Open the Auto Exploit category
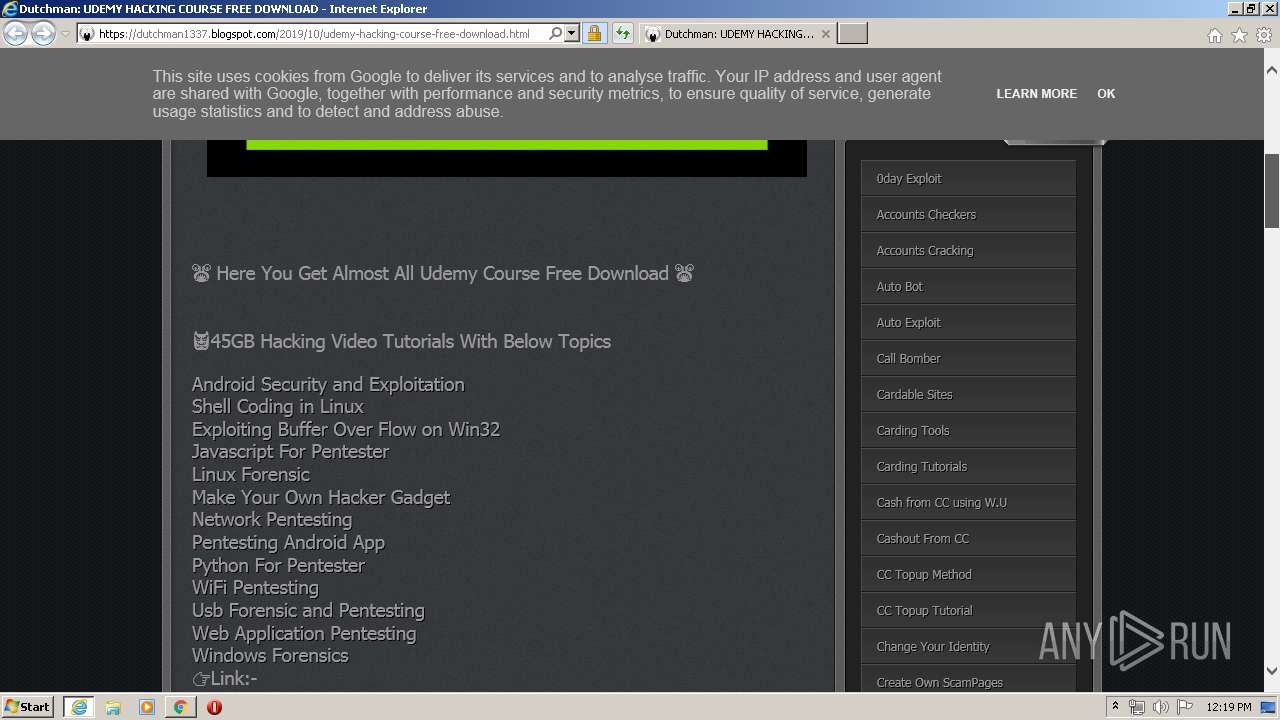 click(968, 322)
